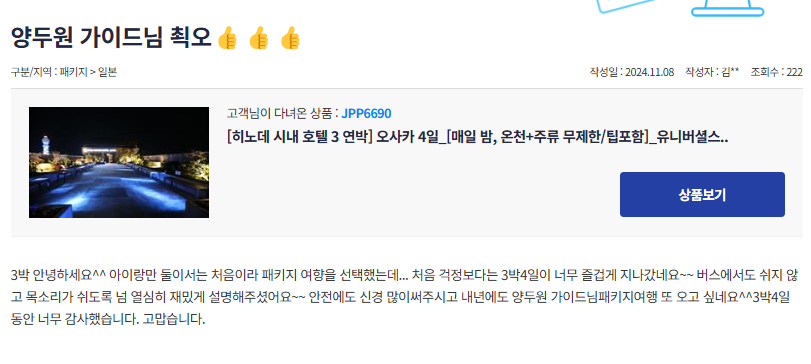Click the 패키지 category in the breadcrumb

click(x=73, y=72)
